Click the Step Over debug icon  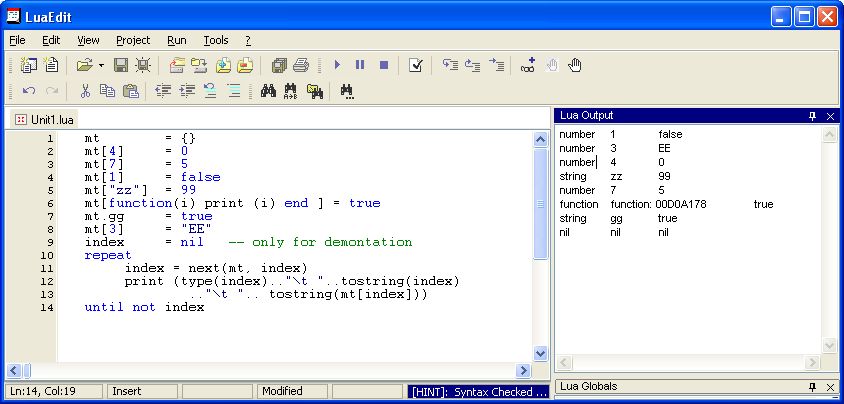[473, 66]
